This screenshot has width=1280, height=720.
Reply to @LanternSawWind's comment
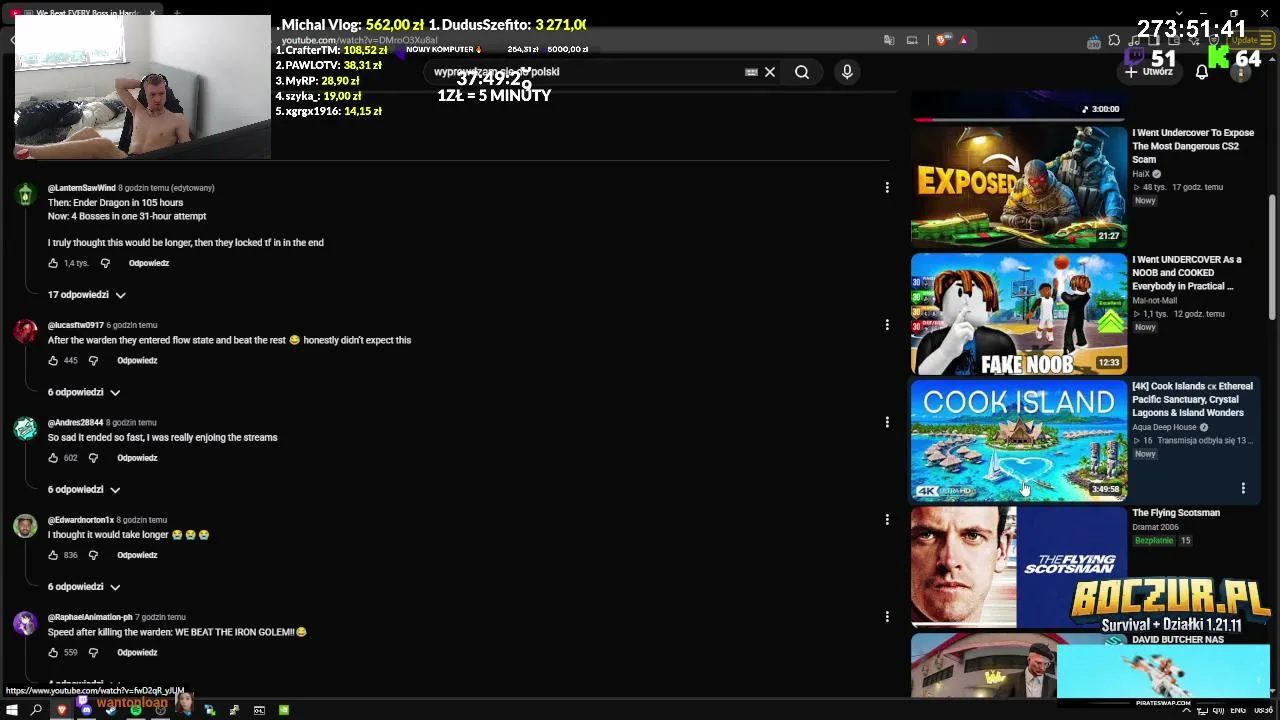click(x=149, y=263)
